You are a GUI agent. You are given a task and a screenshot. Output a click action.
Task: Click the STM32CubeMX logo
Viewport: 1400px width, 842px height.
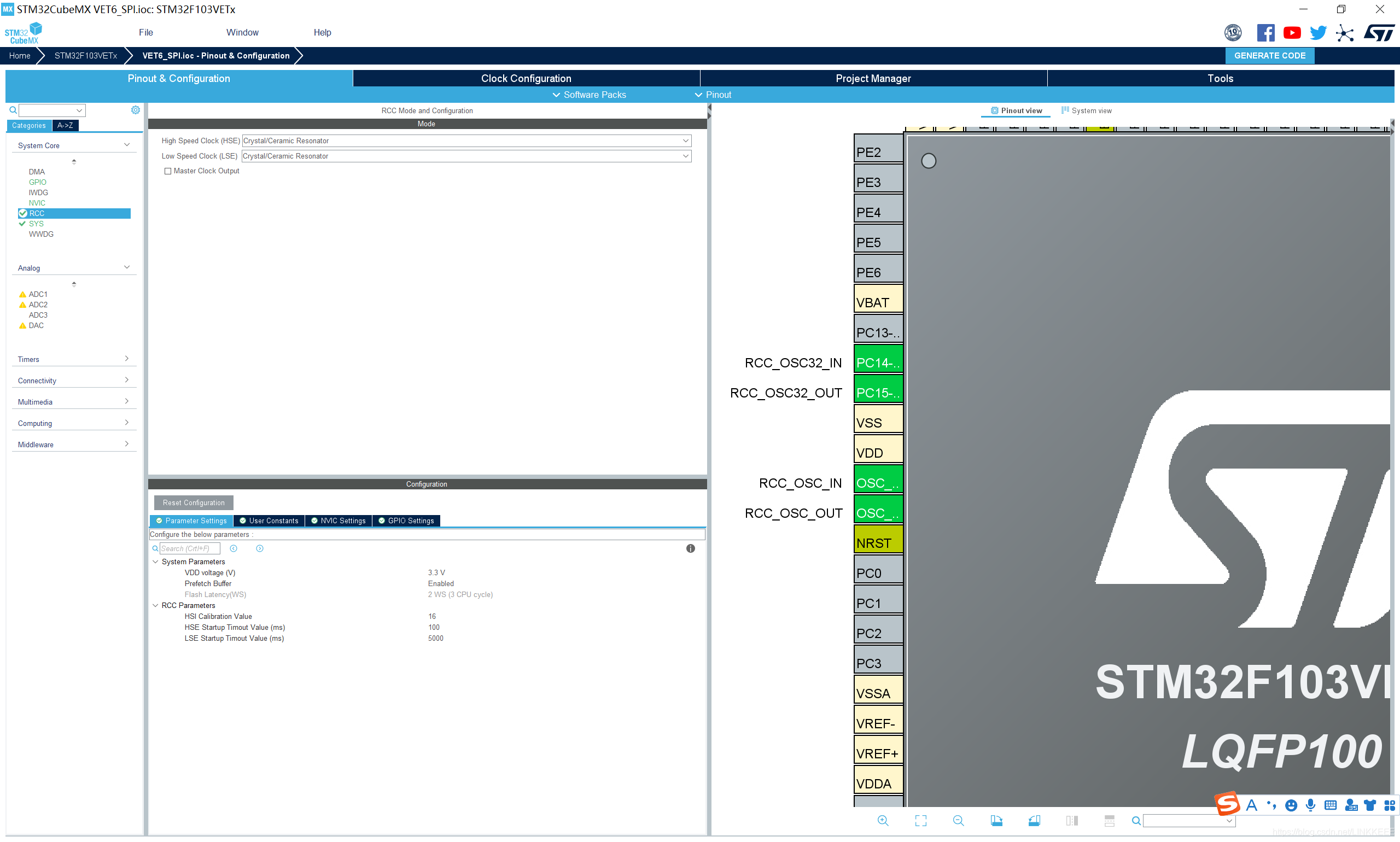pyautogui.click(x=24, y=33)
